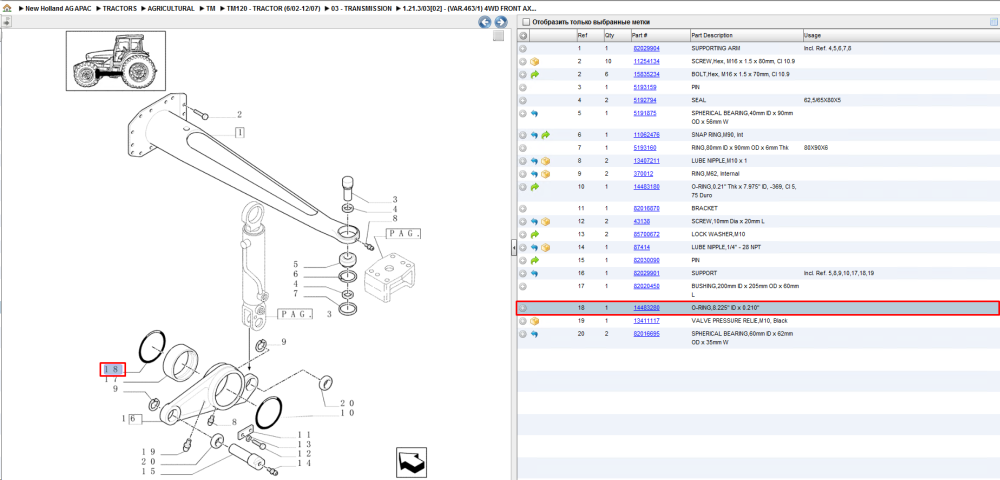Open TRACTORS breadcrumb level
The image size is (1000, 480).
(x=120, y=9)
